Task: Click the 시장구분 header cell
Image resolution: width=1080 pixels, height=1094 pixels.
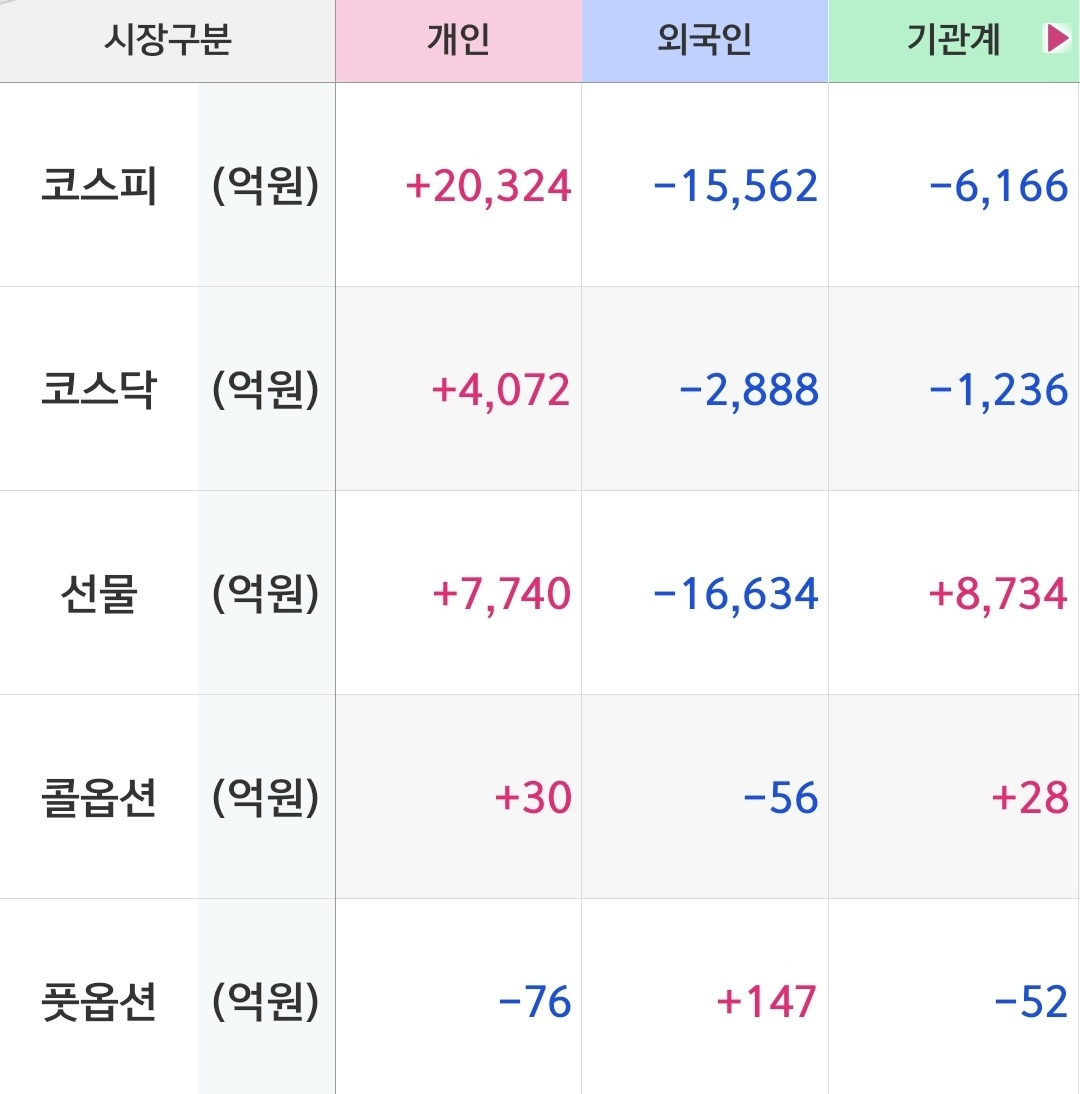Action: click(167, 40)
